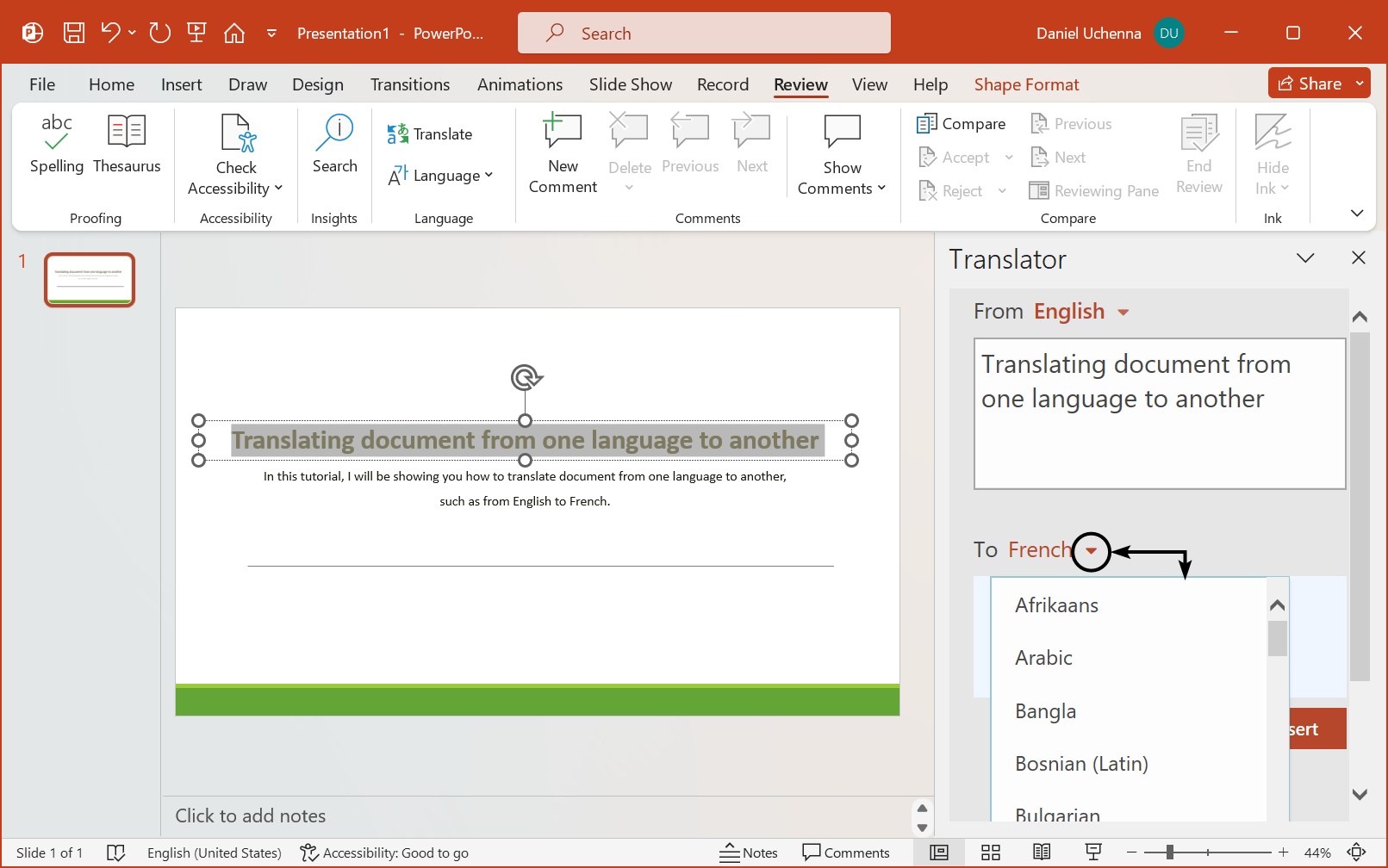Select Arabic in the translator language list
Screen dimensions: 1388x868
point(1043,657)
